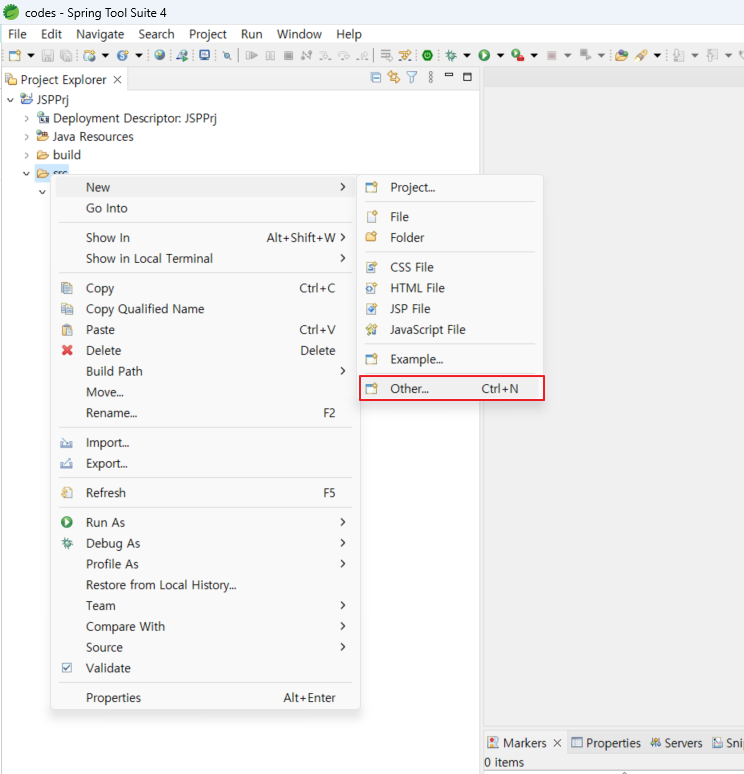Screen dimensions: 744x774
Task: Open Project Explorer View Menu dots
Action: 431,77
